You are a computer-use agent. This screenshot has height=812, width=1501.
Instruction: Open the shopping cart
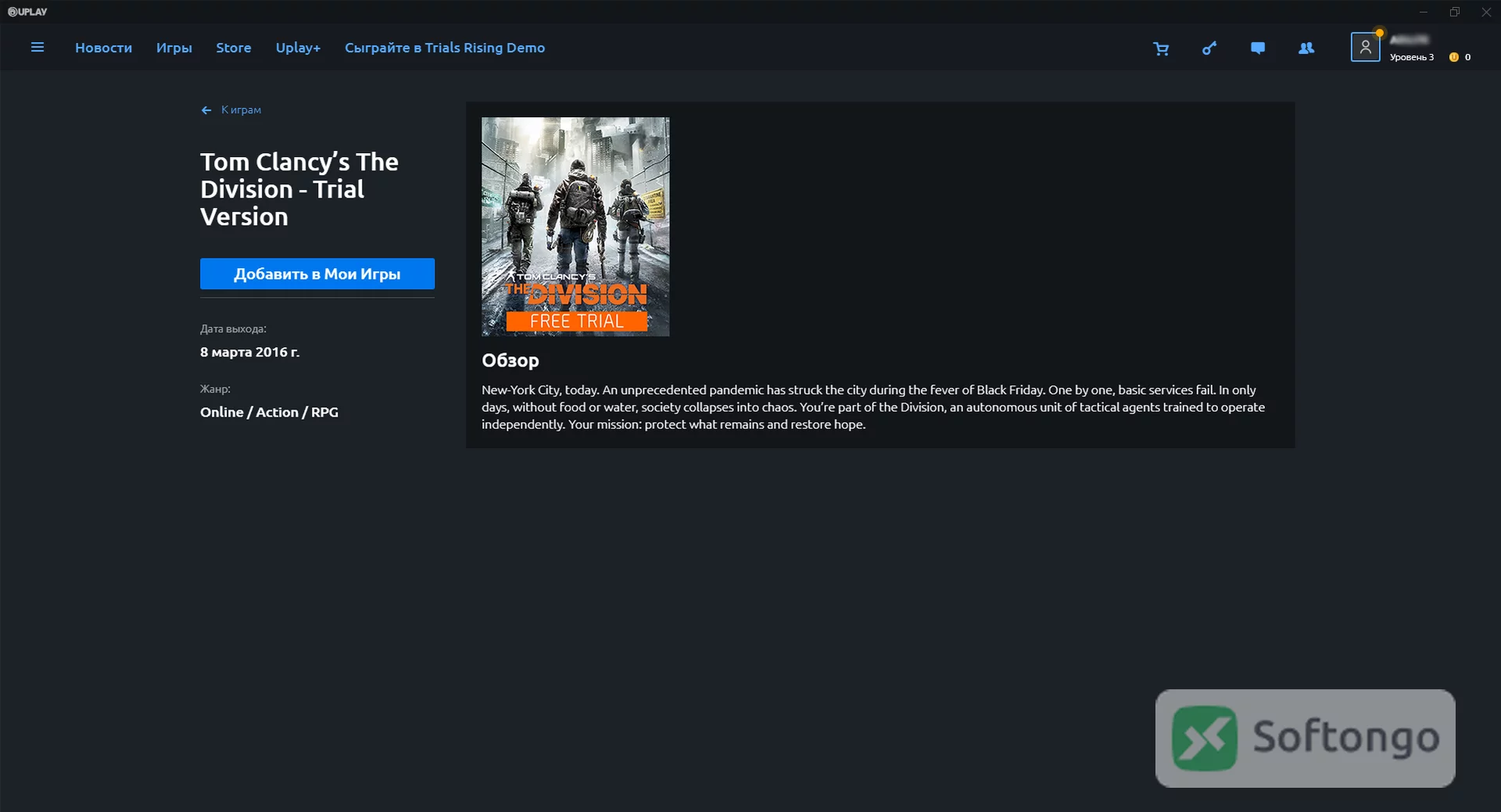coord(1161,48)
